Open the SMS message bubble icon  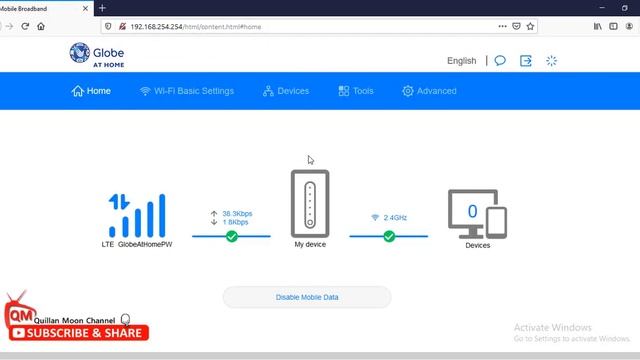click(500, 61)
